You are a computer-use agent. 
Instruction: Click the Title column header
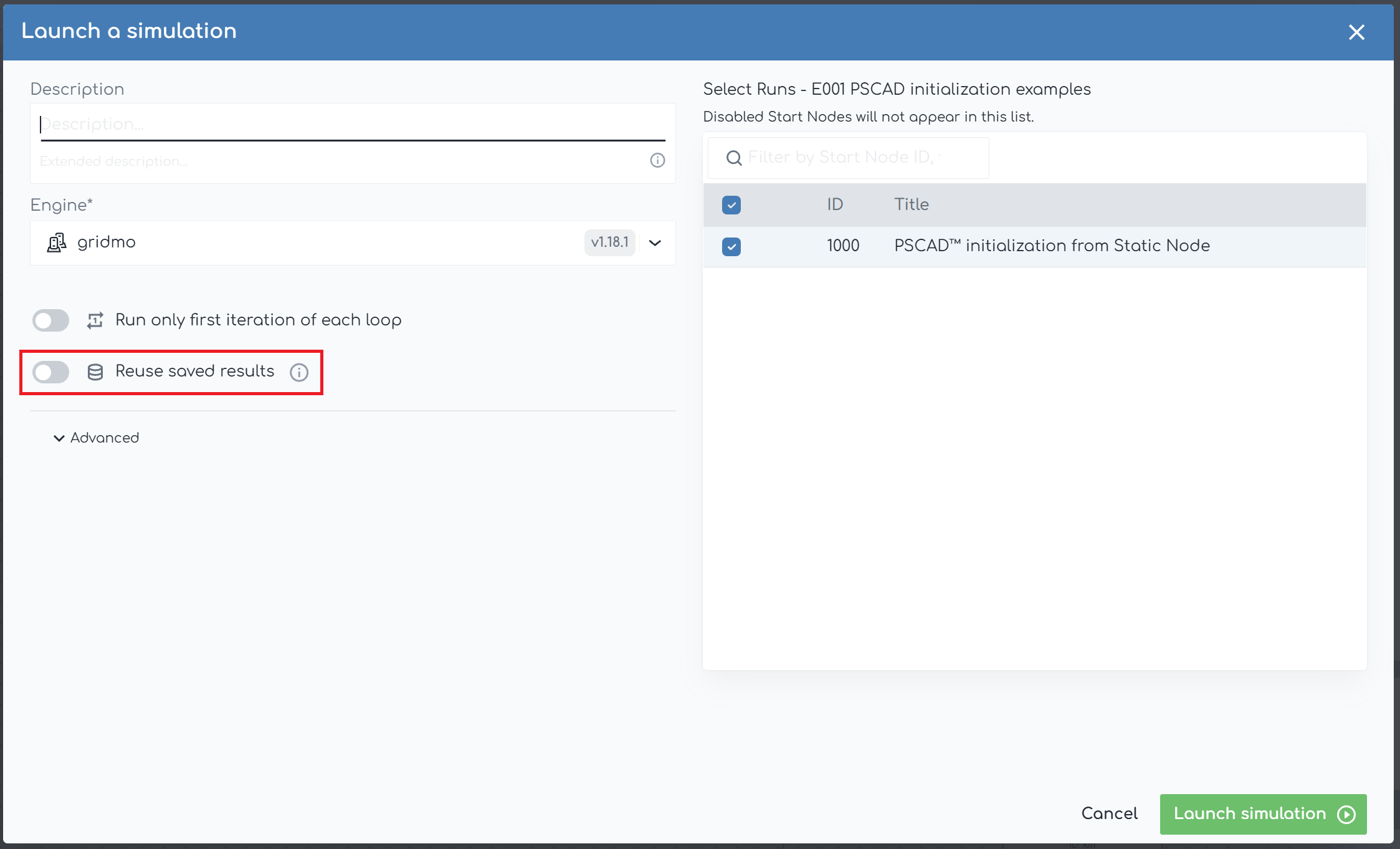[x=912, y=204]
